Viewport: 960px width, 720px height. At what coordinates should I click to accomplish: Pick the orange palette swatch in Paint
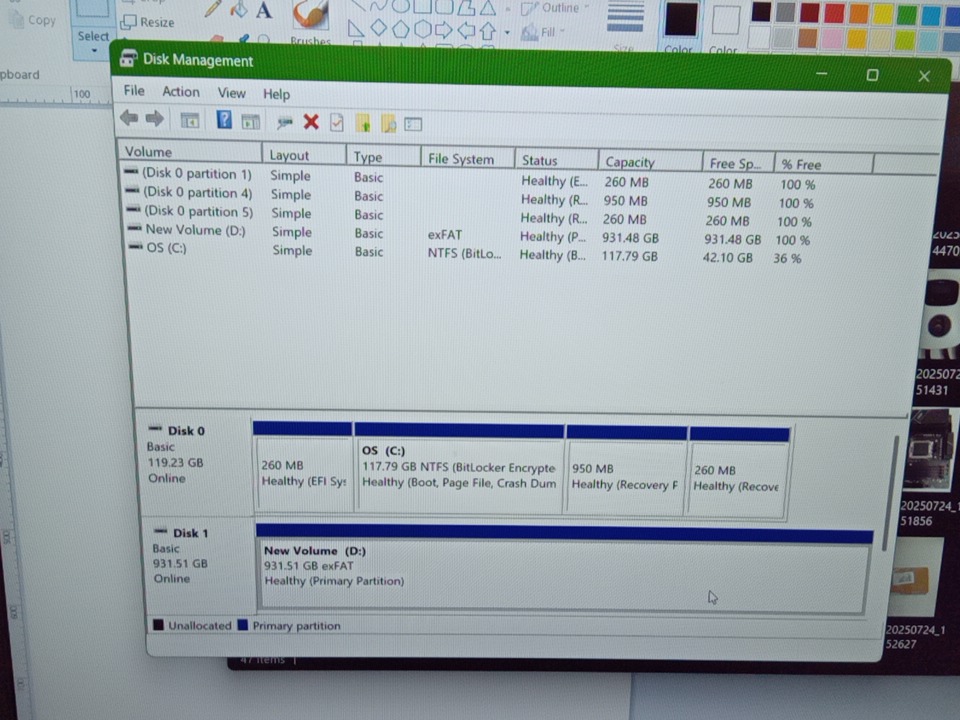(858, 13)
